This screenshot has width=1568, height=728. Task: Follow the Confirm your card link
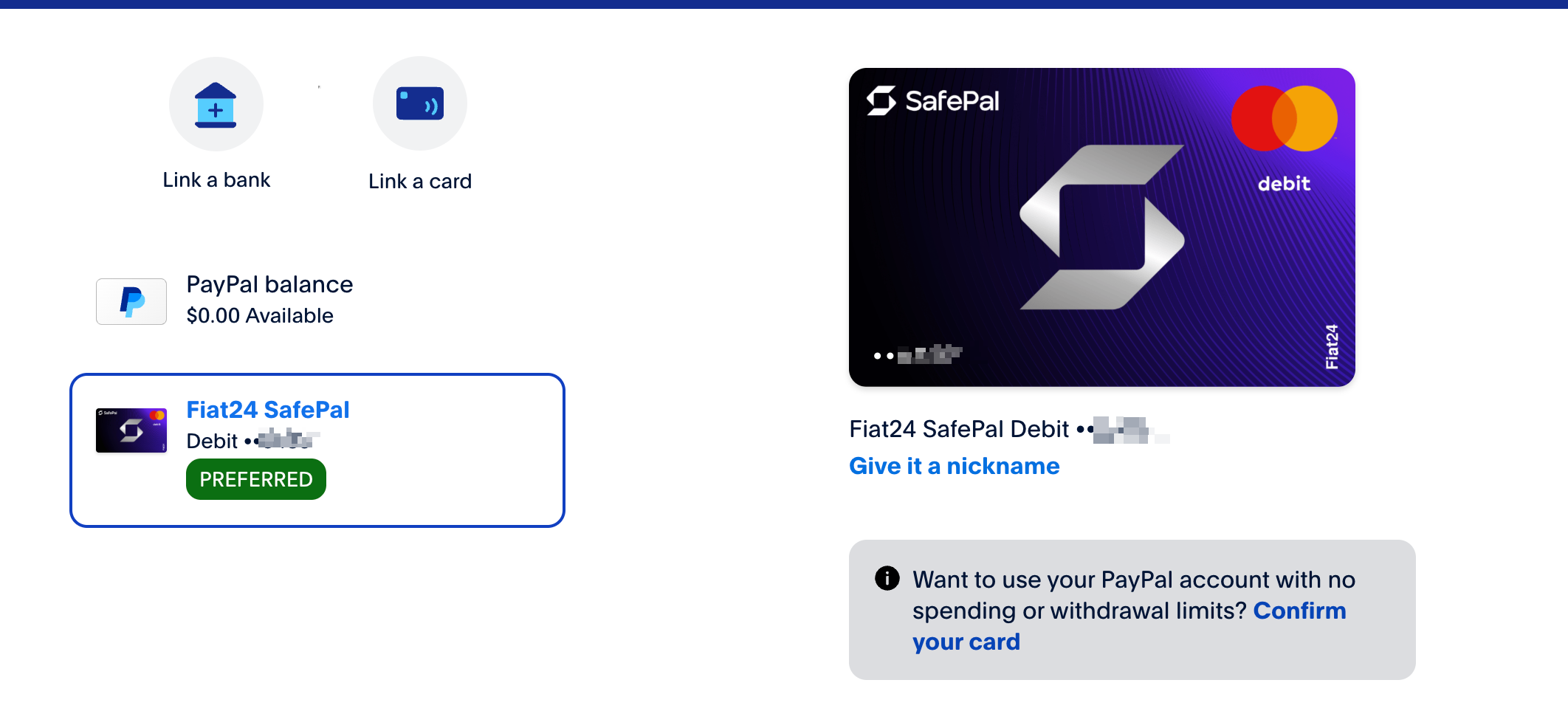(1299, 611)
